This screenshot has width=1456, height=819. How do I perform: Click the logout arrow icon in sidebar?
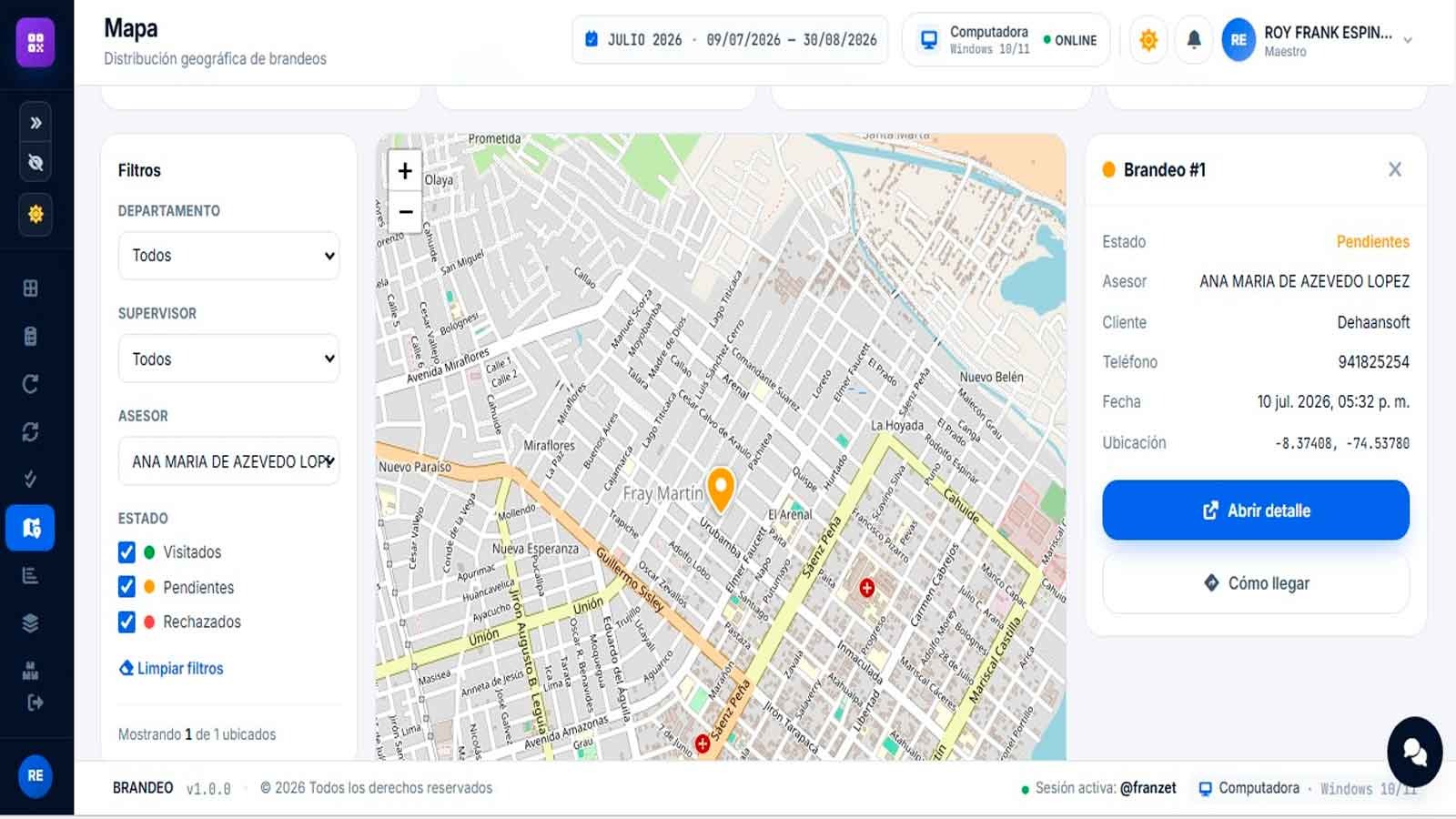click(x=35, y=703)
